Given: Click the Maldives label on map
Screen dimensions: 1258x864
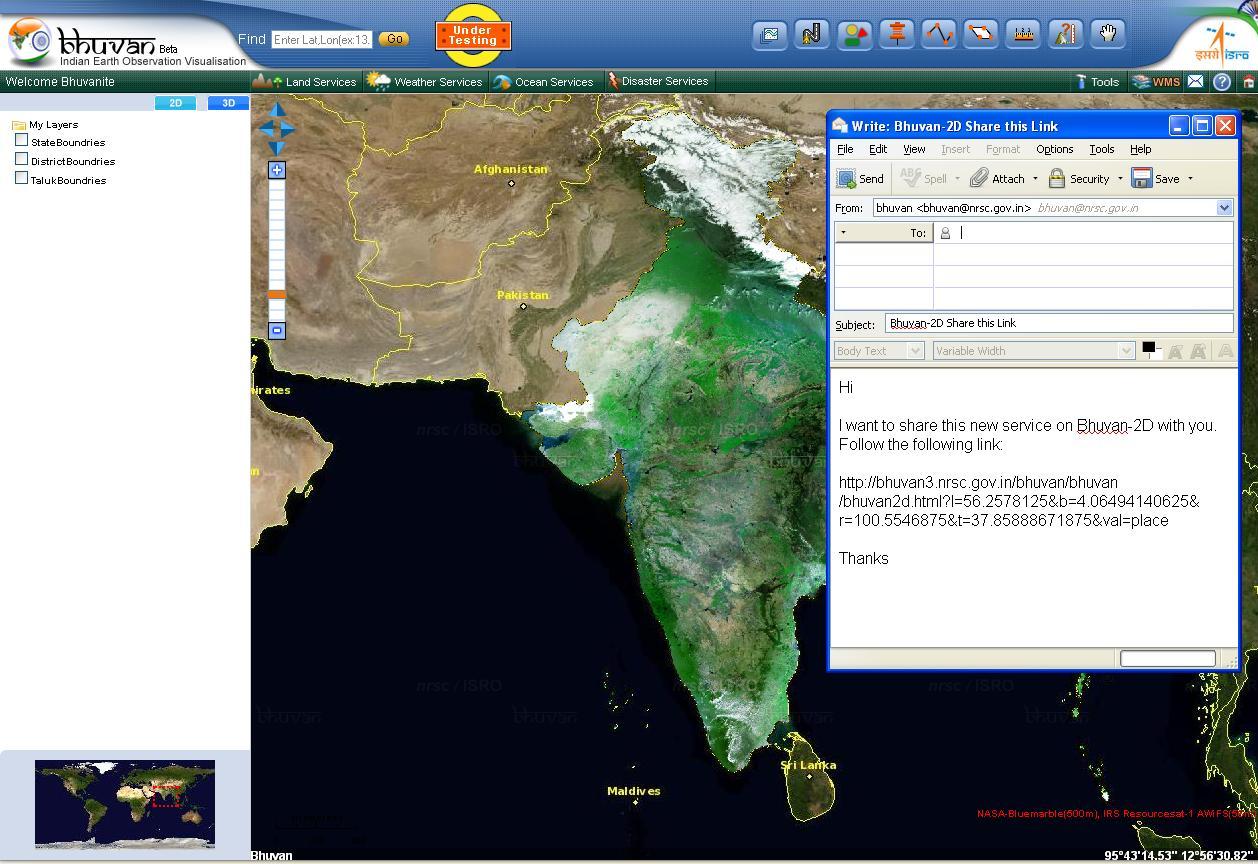Looking at the screenshot, I should tap(634, 791).
